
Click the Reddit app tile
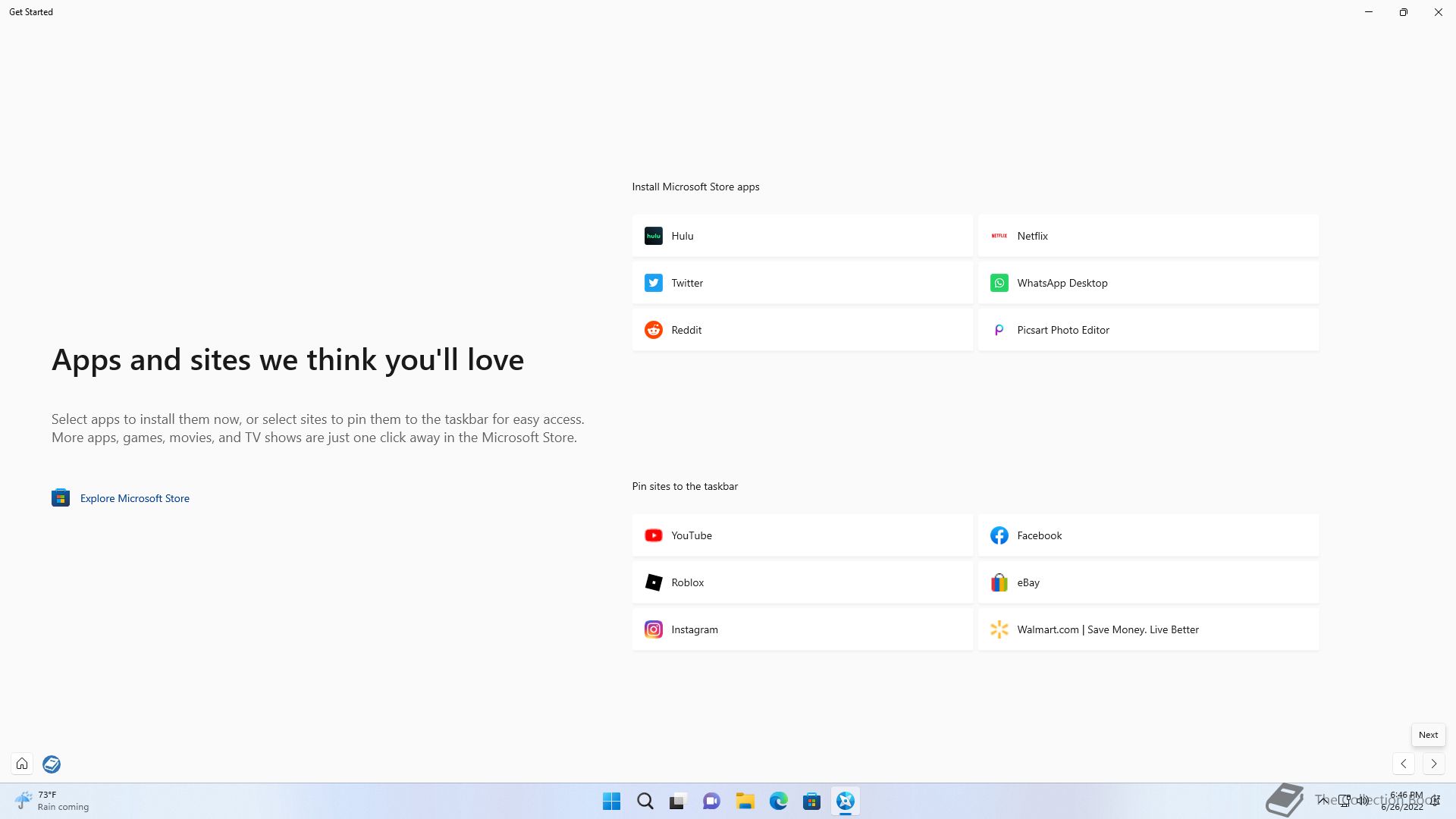(802, 330)
